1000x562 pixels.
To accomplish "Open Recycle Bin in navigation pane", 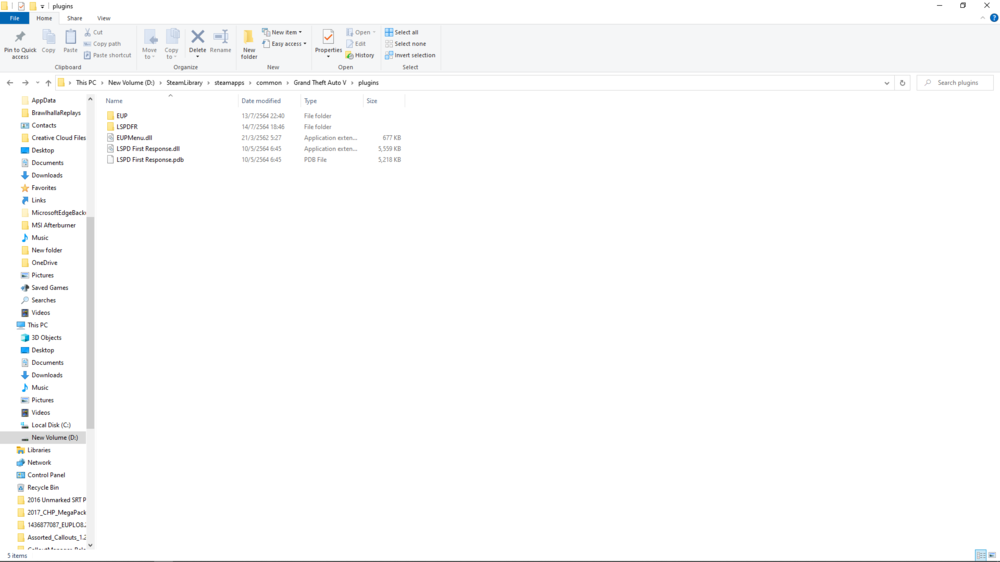I will click(x=42, y=487).
